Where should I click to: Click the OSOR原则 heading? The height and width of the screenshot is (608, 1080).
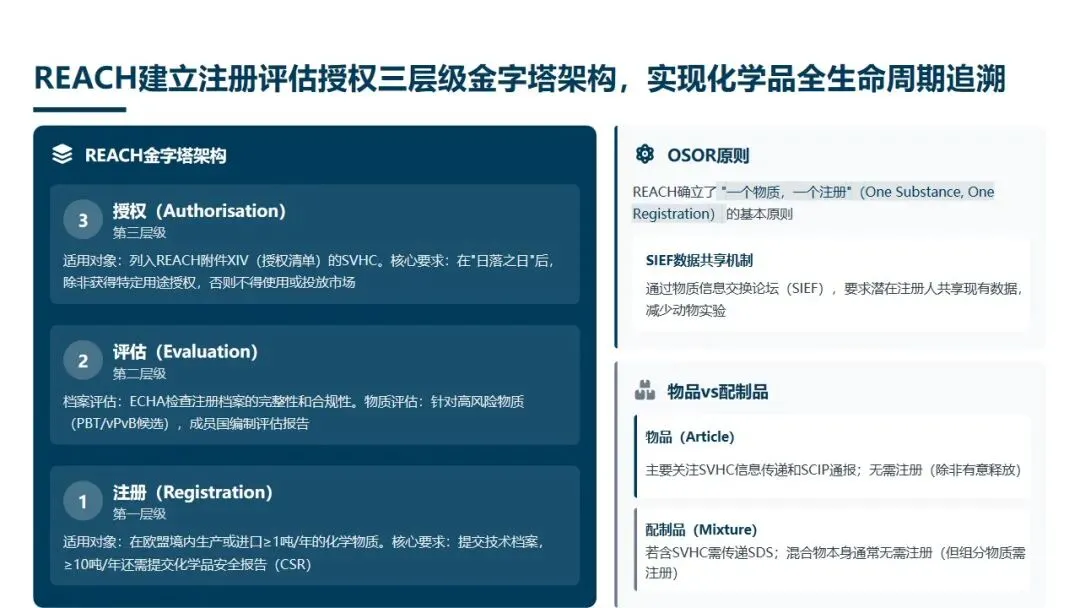[708, 156]
